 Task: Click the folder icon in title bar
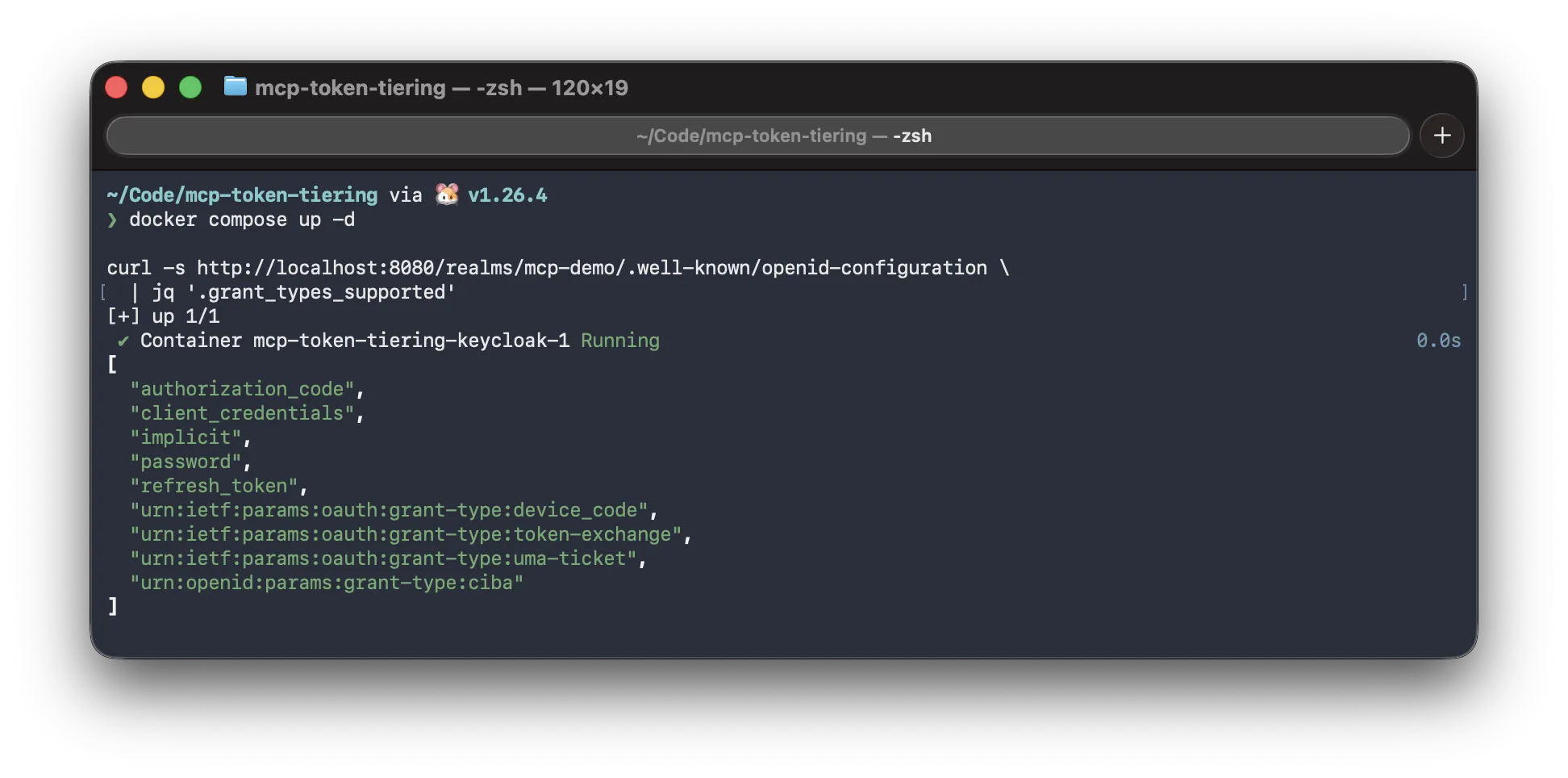point(235,86)
